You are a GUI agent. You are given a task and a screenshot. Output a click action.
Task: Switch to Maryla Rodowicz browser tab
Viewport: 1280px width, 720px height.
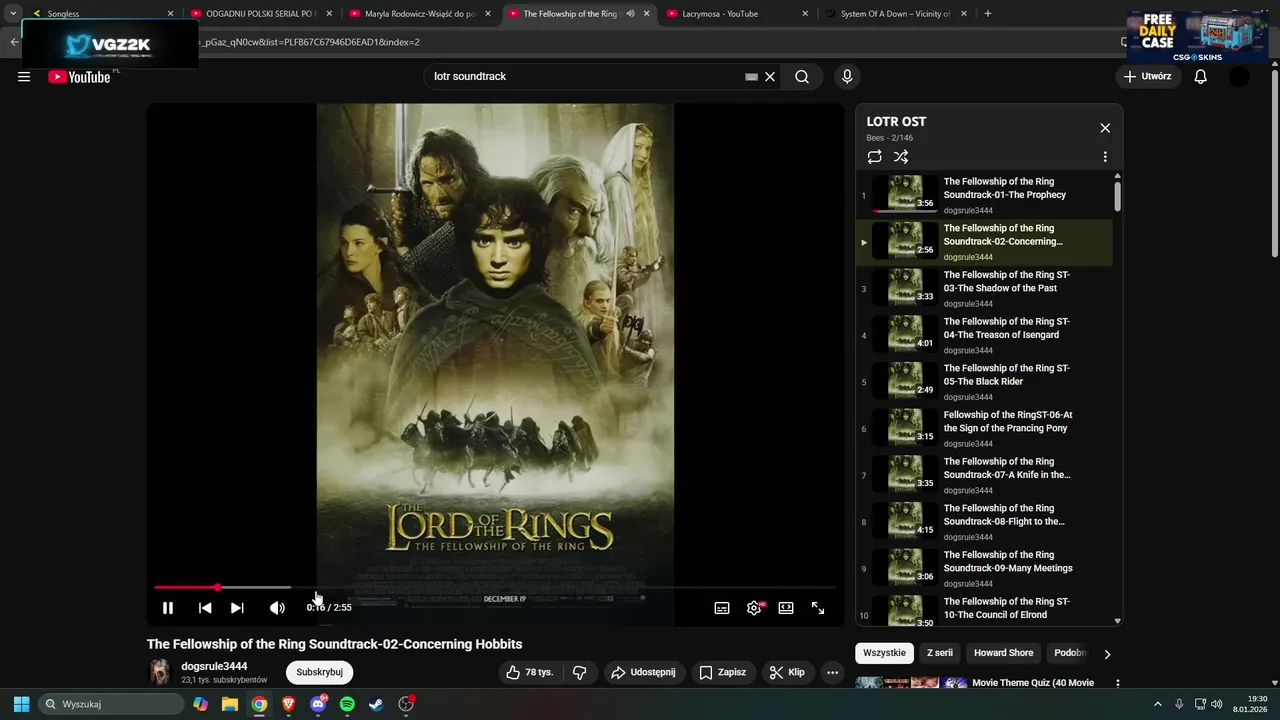coord(418,14)
